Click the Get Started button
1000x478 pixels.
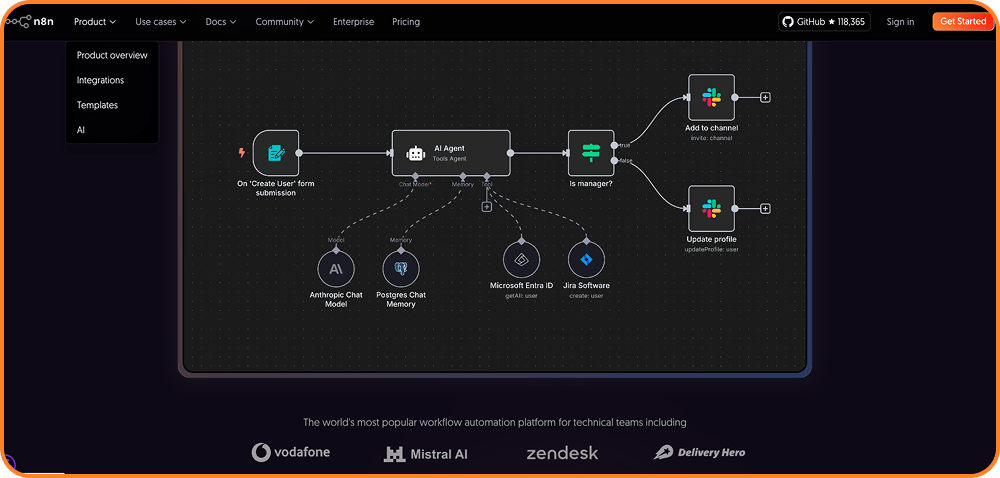click(963, 22)
